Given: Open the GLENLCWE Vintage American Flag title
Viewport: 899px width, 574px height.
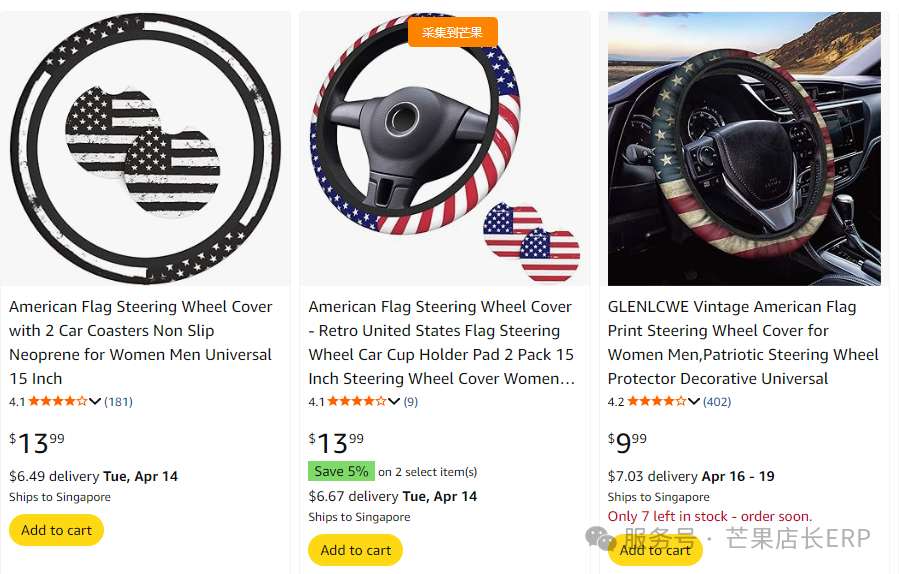Looking at the screenshot, I should tap(743, 342).
